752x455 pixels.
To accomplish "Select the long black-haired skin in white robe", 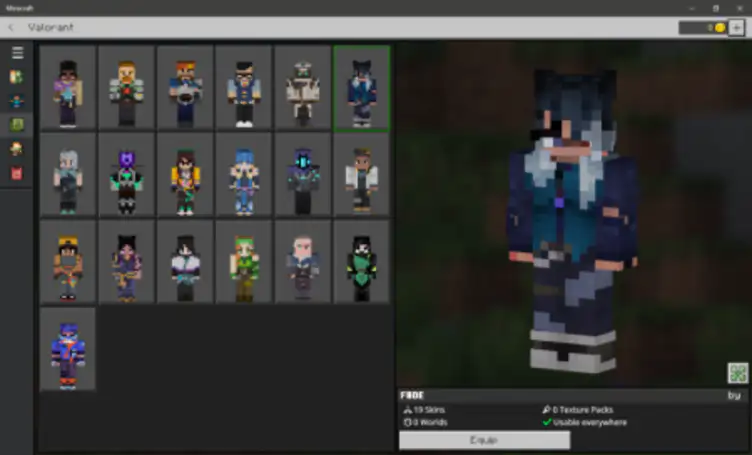I will click(x=185, y=262).
